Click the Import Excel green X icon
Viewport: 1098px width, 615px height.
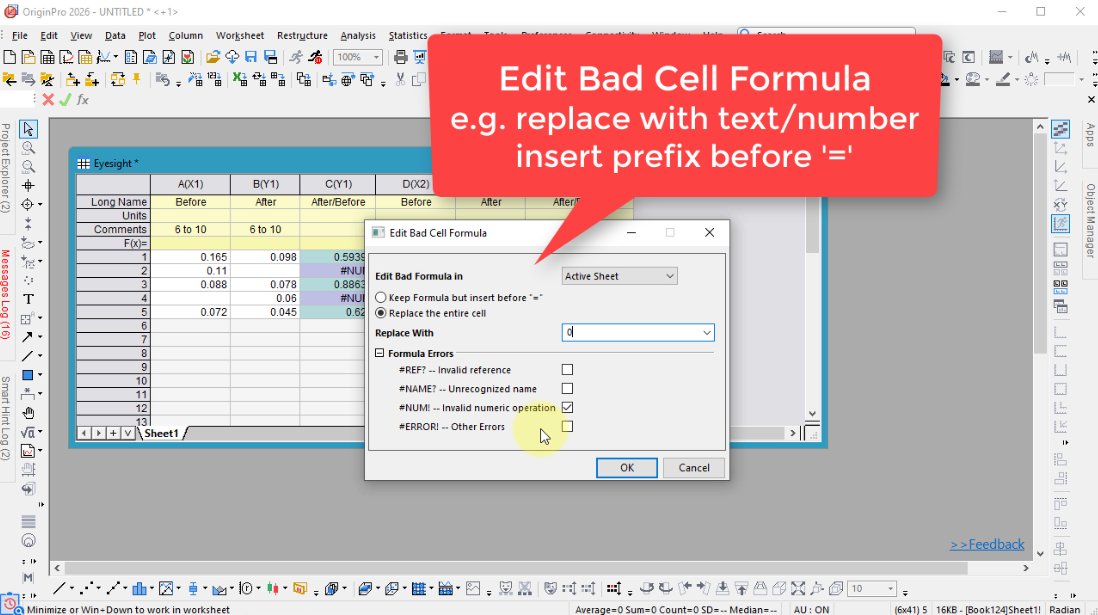(239, 79)
